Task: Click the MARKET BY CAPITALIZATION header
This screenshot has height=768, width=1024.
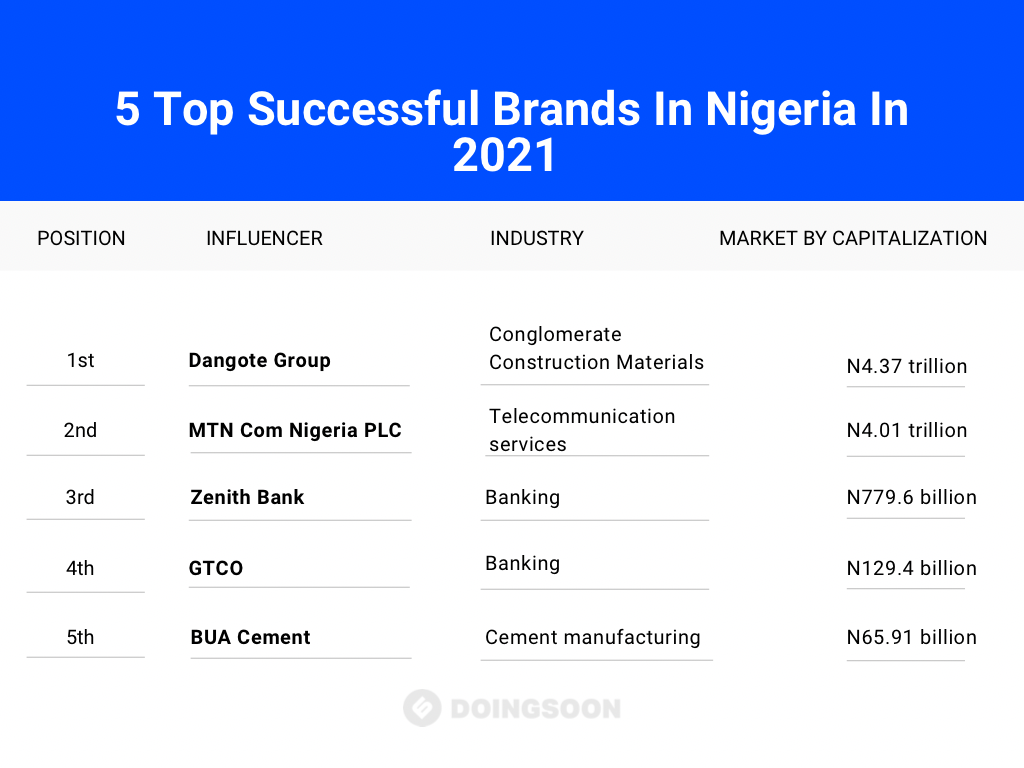Action: [853, 238]
